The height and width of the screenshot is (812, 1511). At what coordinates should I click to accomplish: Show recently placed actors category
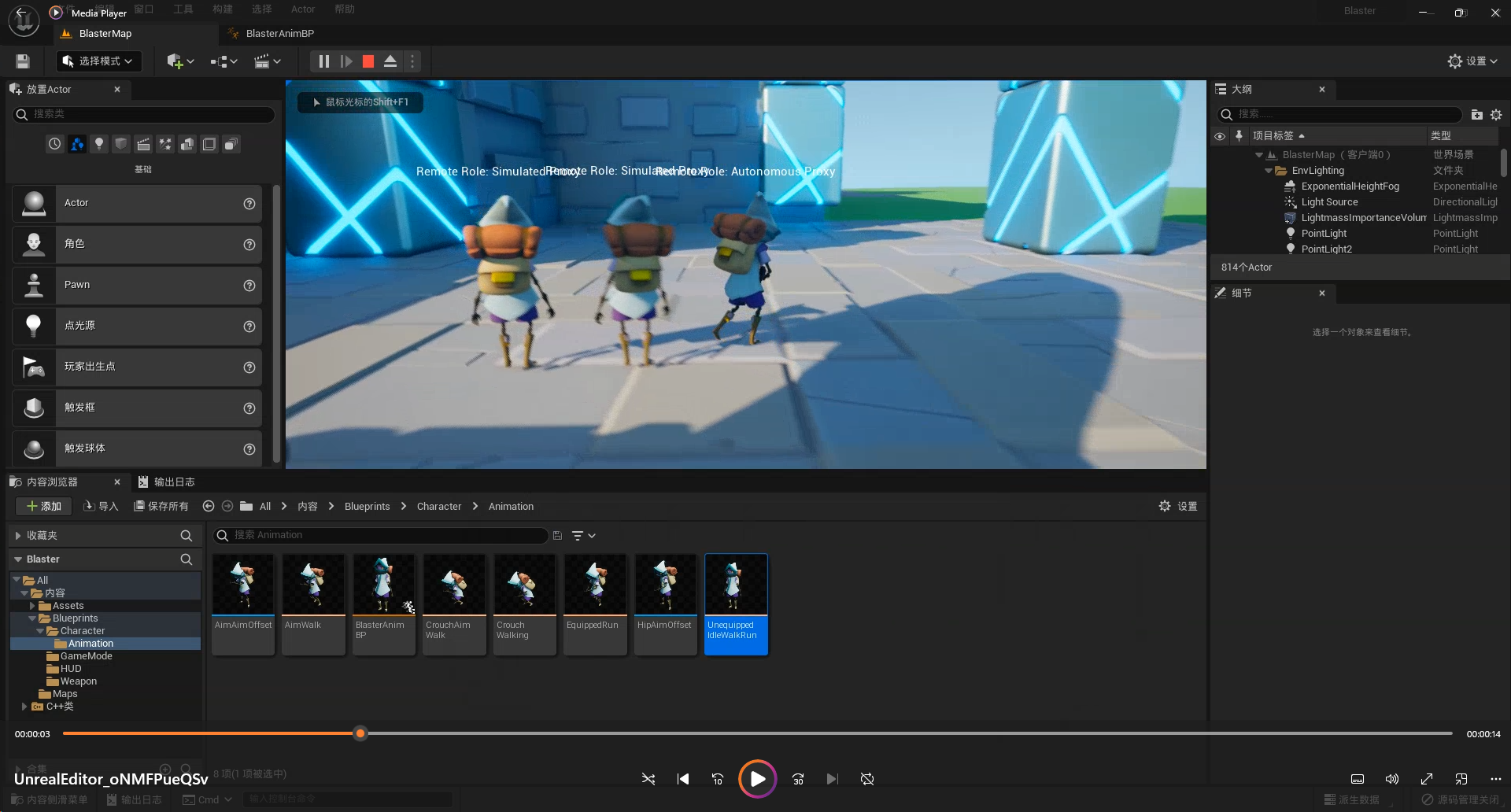click(x=54, y=144)
